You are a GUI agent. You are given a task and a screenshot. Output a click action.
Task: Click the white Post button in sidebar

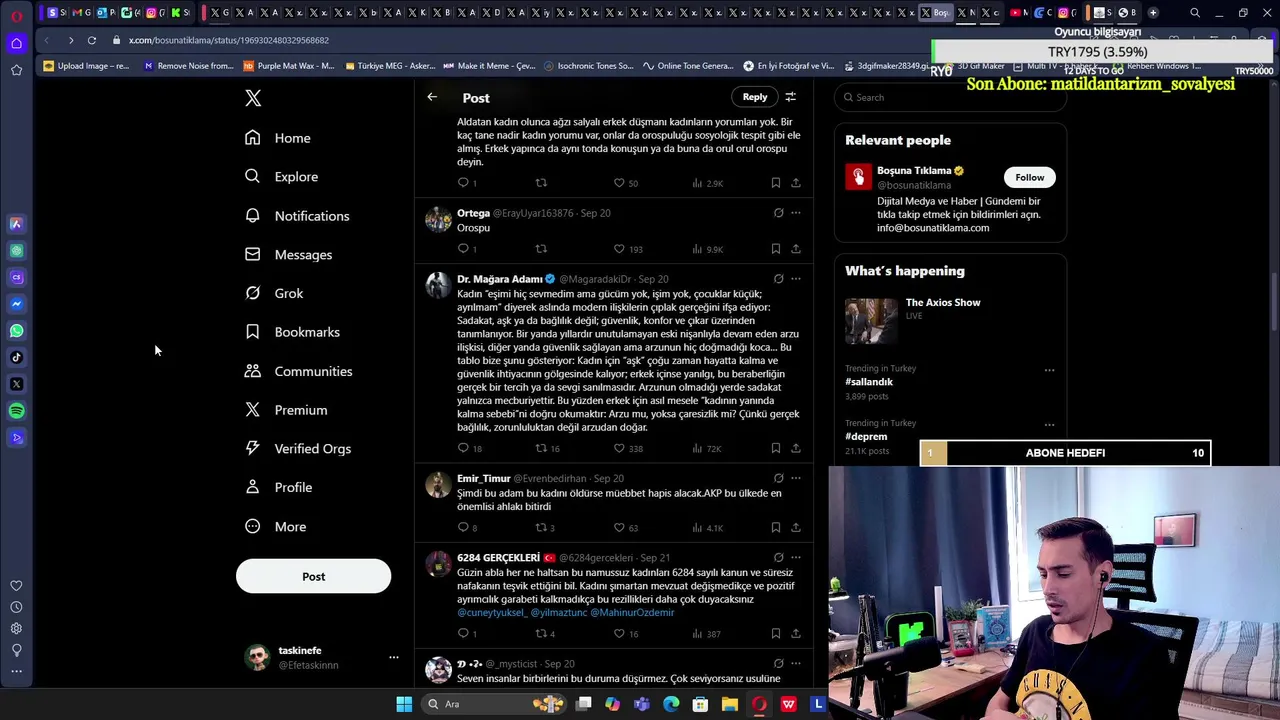point(313,576)
